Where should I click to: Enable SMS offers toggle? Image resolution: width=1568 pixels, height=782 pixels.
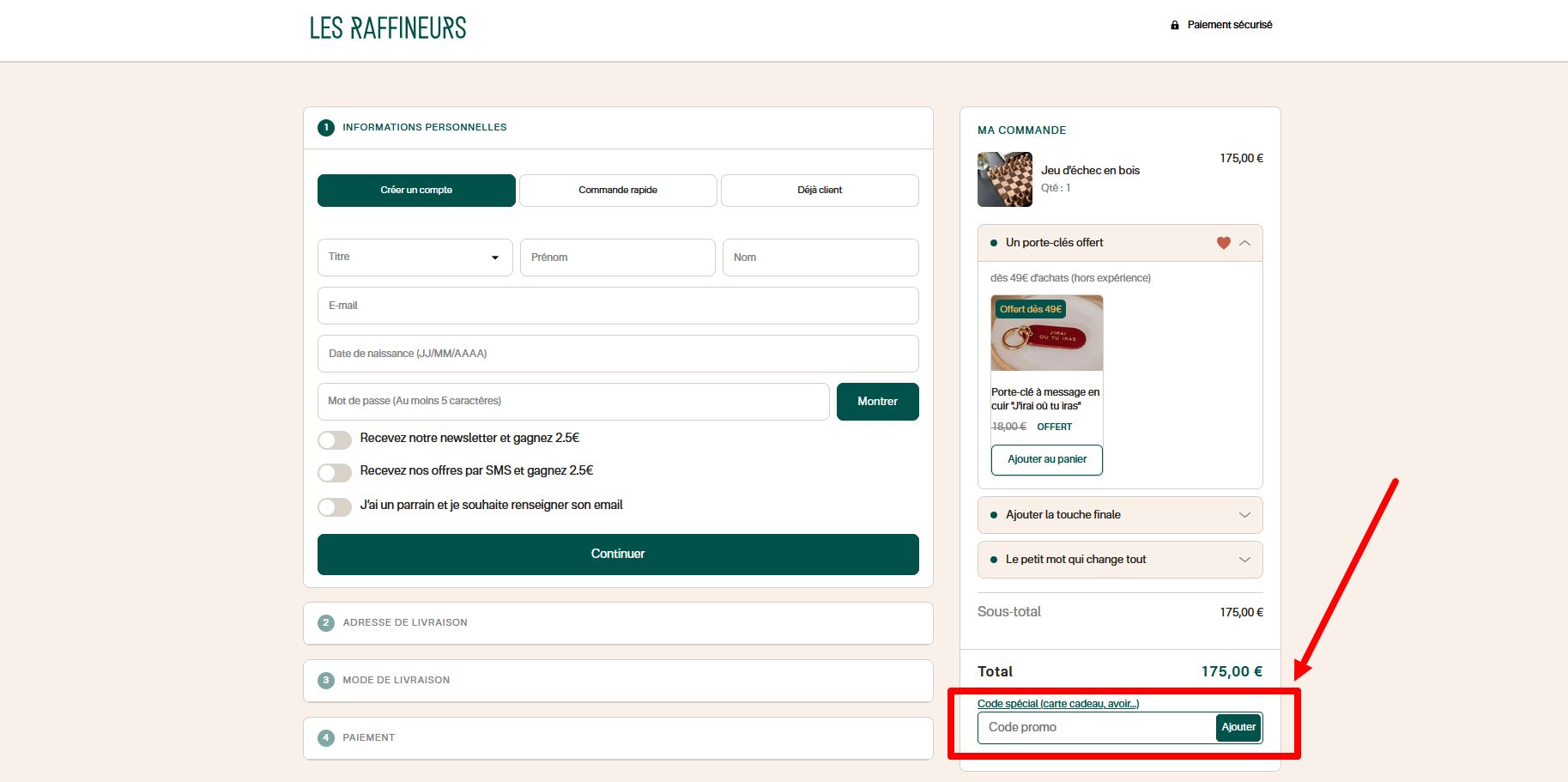pyautogui.click(x=335, y=473)
